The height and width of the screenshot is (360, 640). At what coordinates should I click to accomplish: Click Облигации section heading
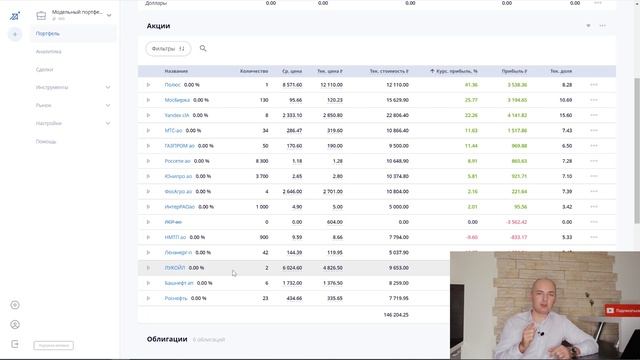[167, 339]
